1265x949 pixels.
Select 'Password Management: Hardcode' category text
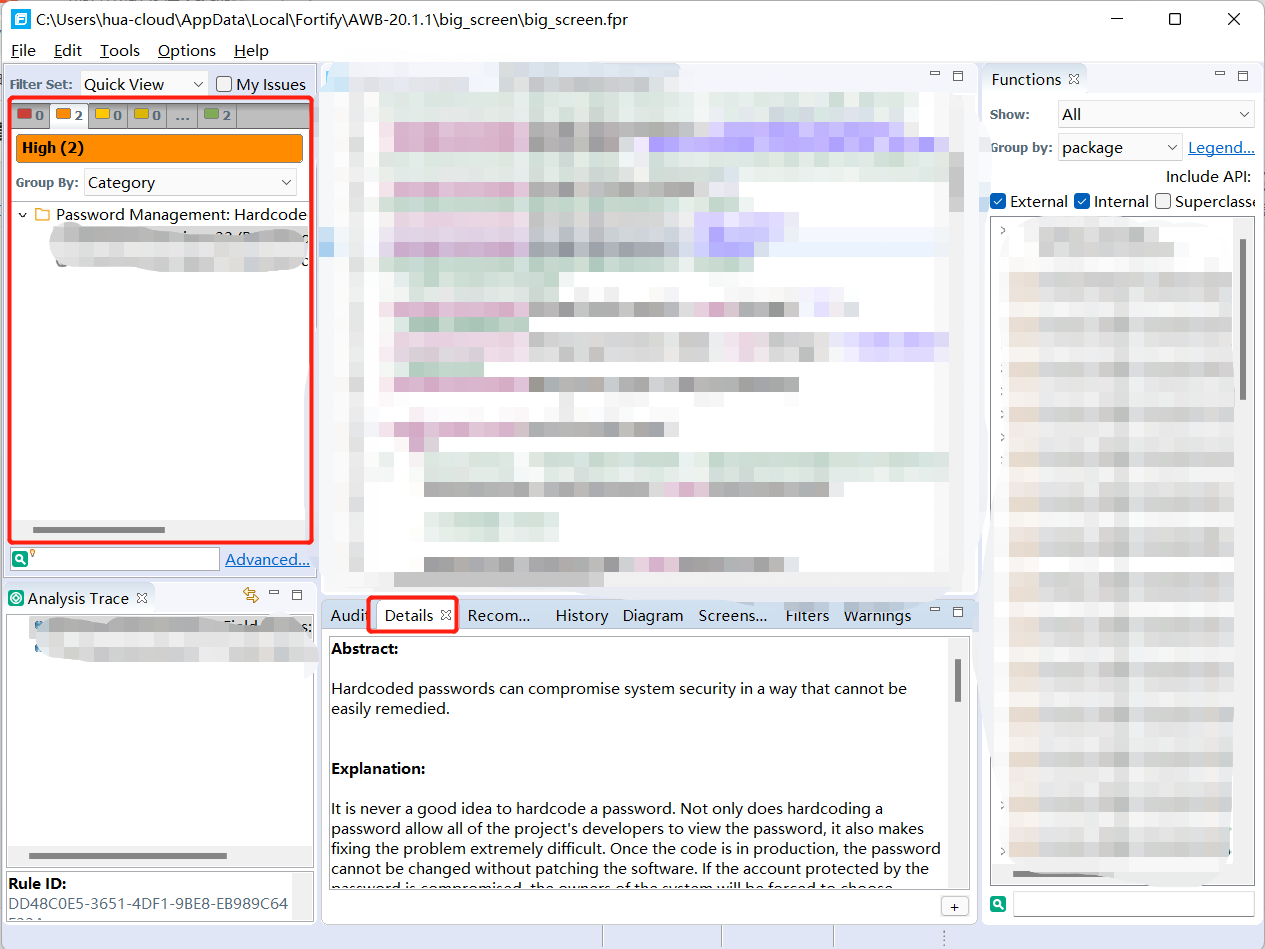(181, 214)
